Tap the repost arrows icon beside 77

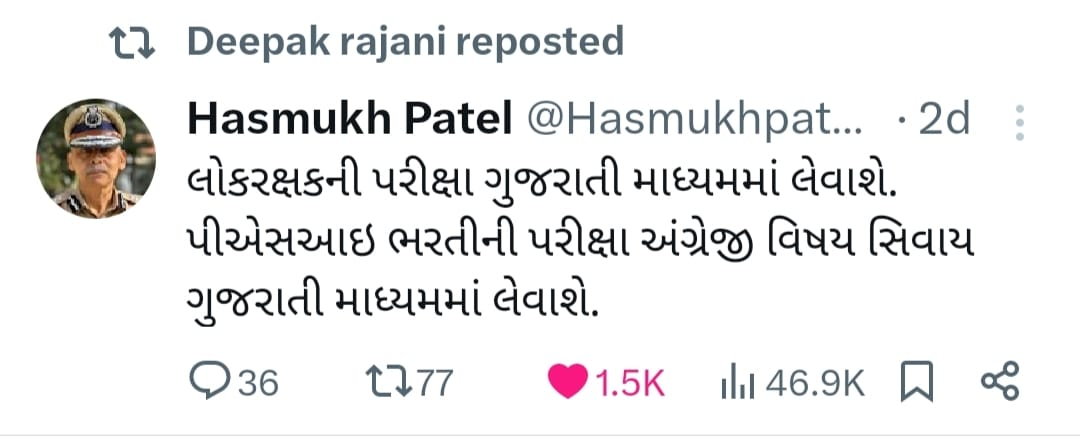[388, 382]
